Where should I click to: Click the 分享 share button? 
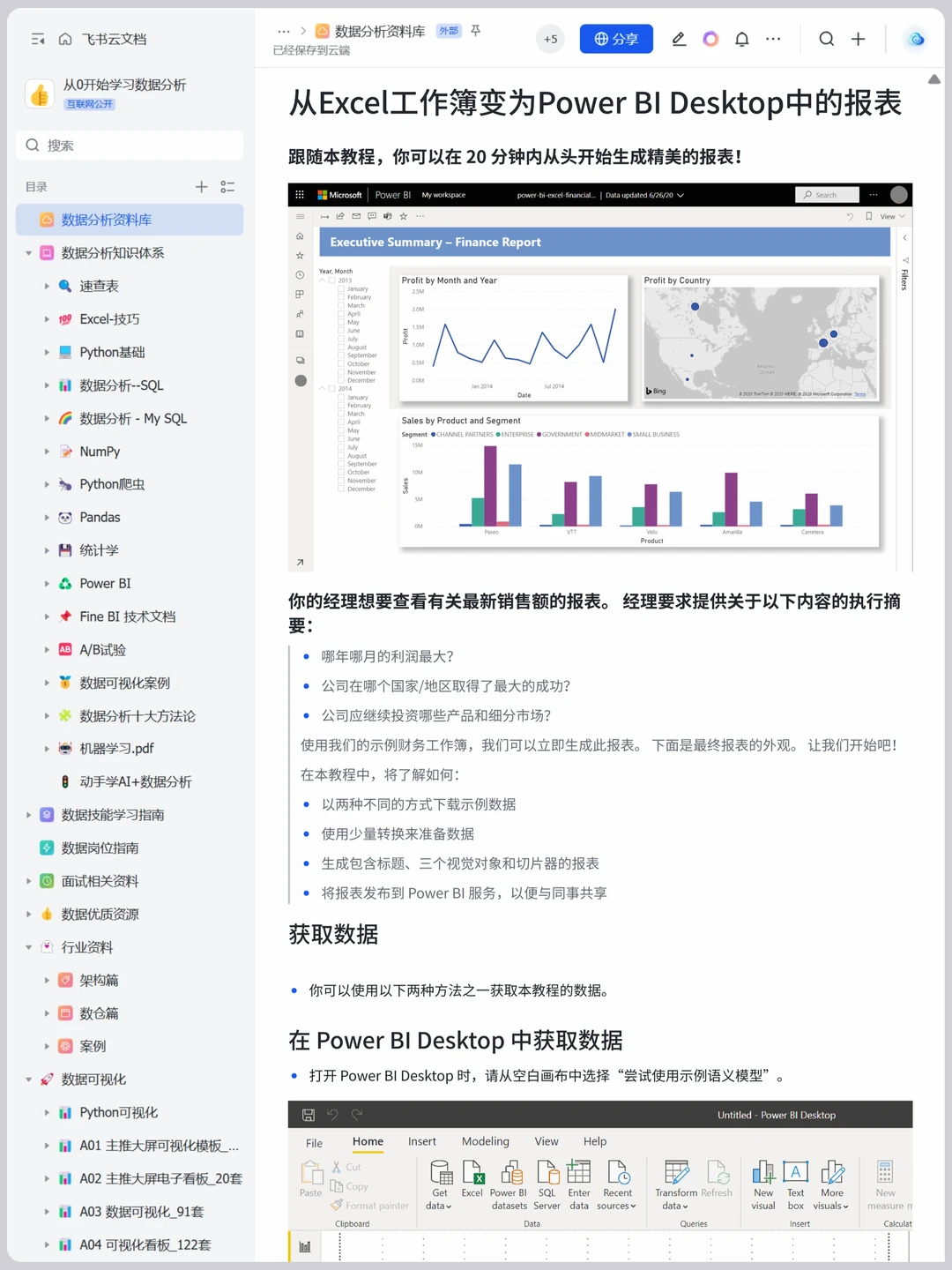point(616,39)
